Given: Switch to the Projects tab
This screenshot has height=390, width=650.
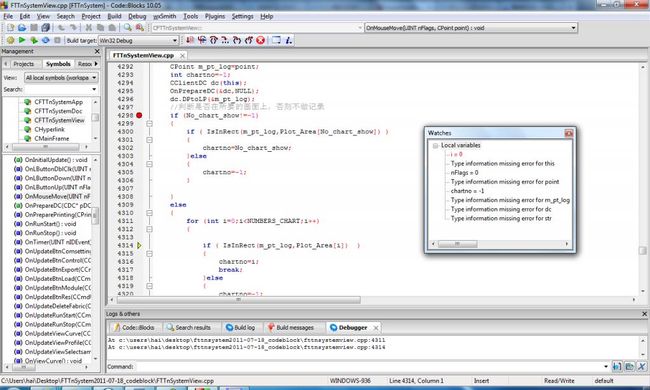Looking at the screenshot, I should [24, 64].
